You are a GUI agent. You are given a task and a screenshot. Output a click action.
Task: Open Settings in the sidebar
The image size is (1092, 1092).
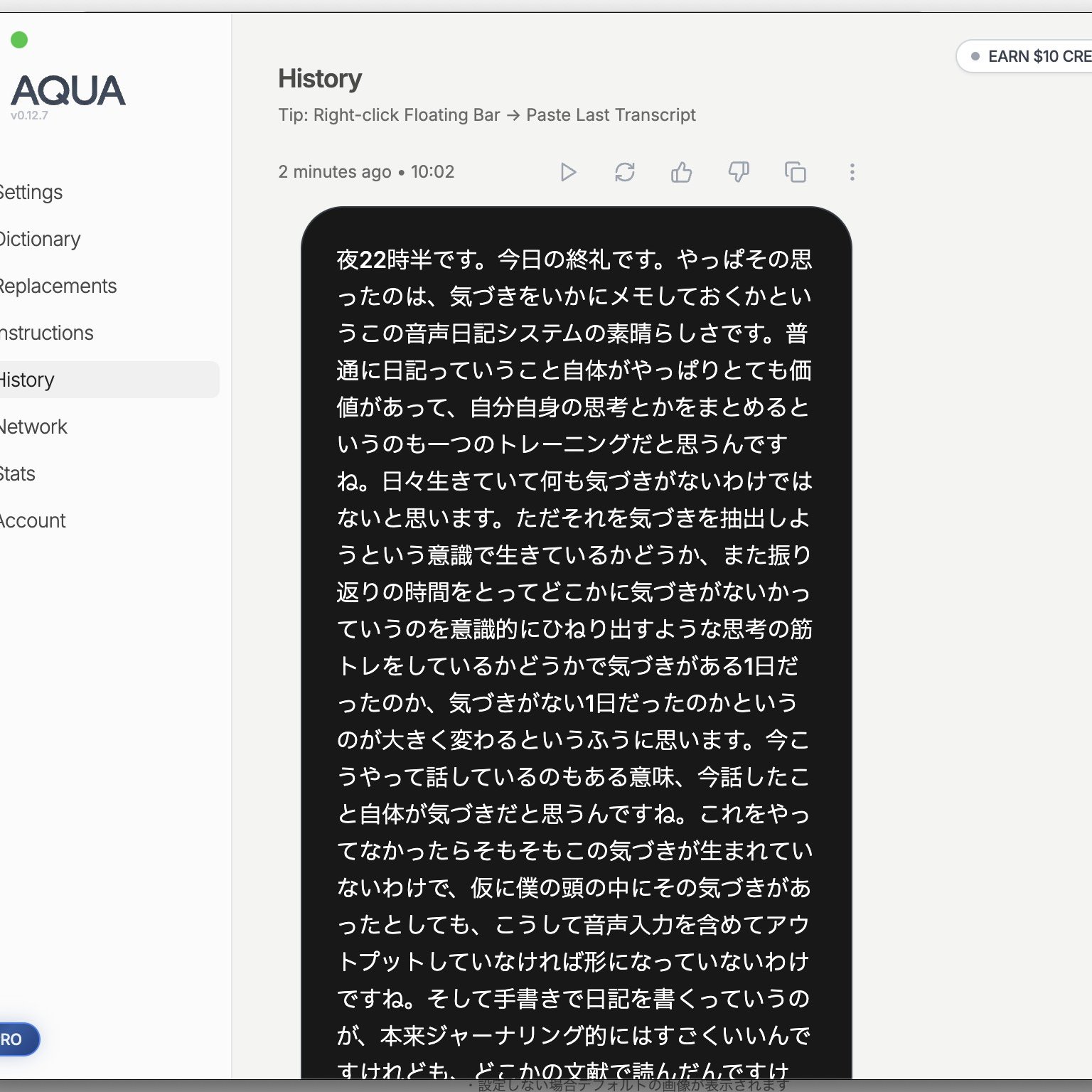click(31, 192)
